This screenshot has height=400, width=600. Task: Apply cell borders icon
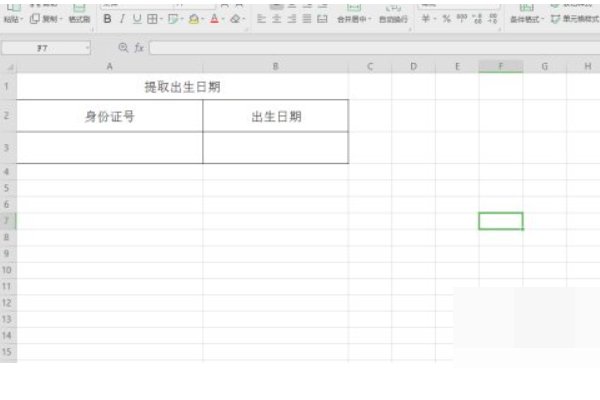click(152, 19)
